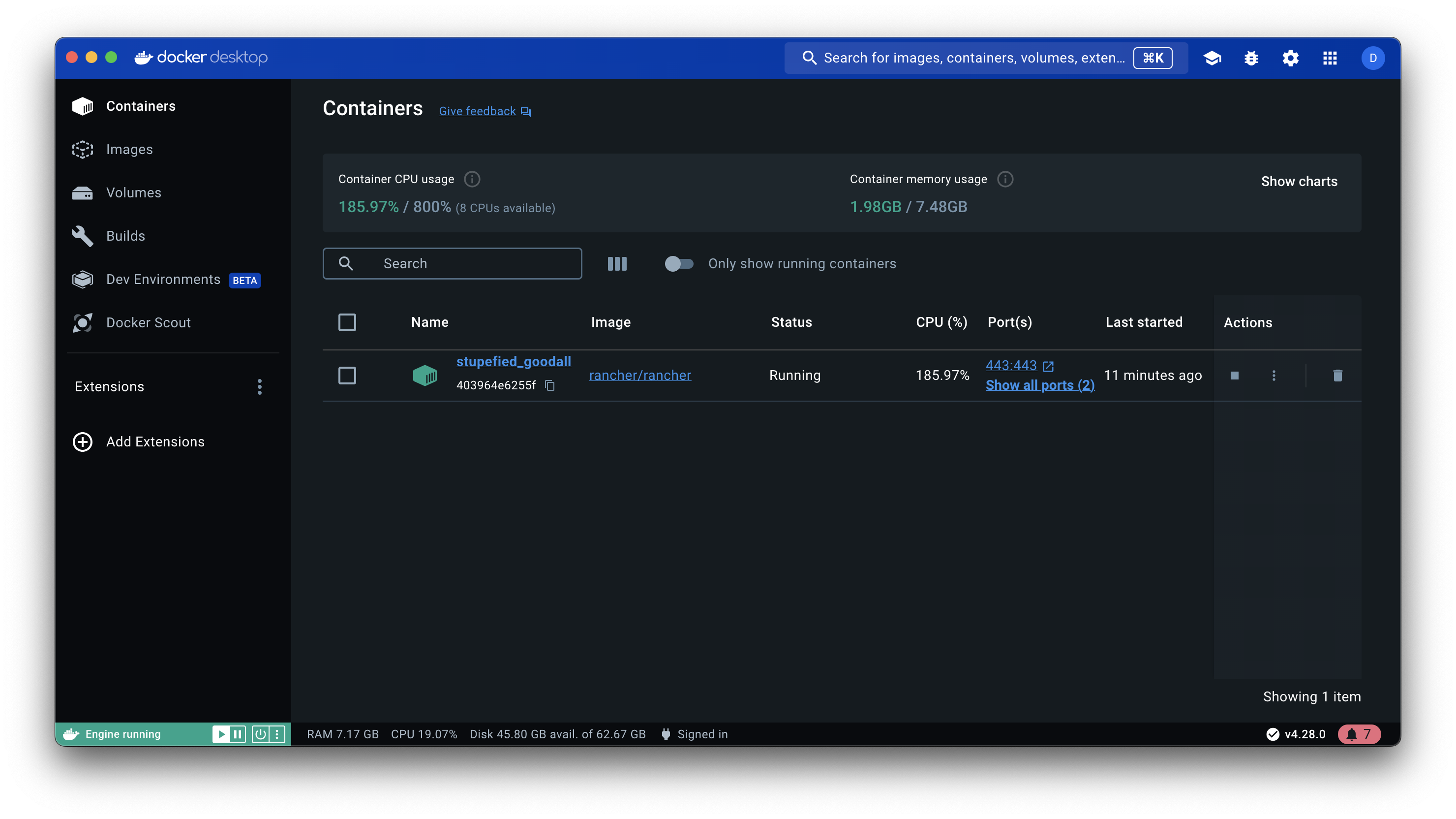Viewport: 1456px width, 819px height.
Task: Click the Give feedback link
Action: (x=477, y=111)
